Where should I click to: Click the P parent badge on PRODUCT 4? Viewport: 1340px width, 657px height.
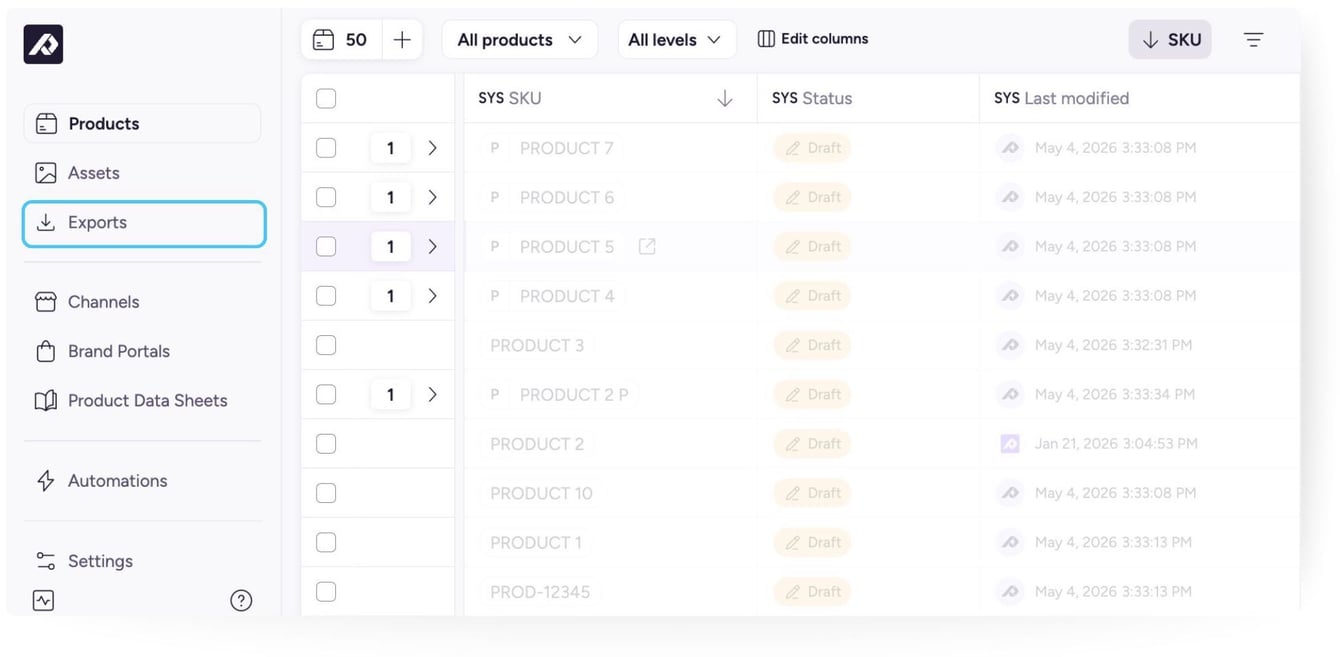[494, 296]
